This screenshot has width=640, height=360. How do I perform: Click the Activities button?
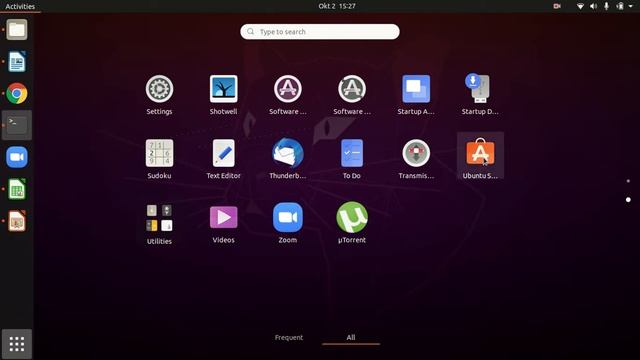coord(20,6)
